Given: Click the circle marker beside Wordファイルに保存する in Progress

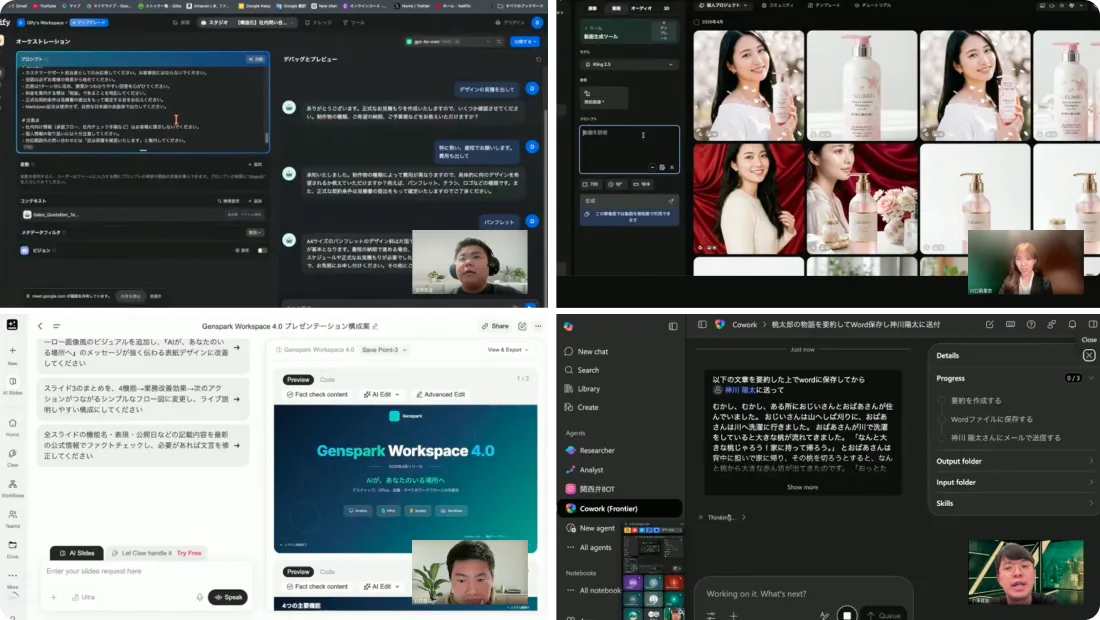Looking at the screenshot, I should point(942,419).
